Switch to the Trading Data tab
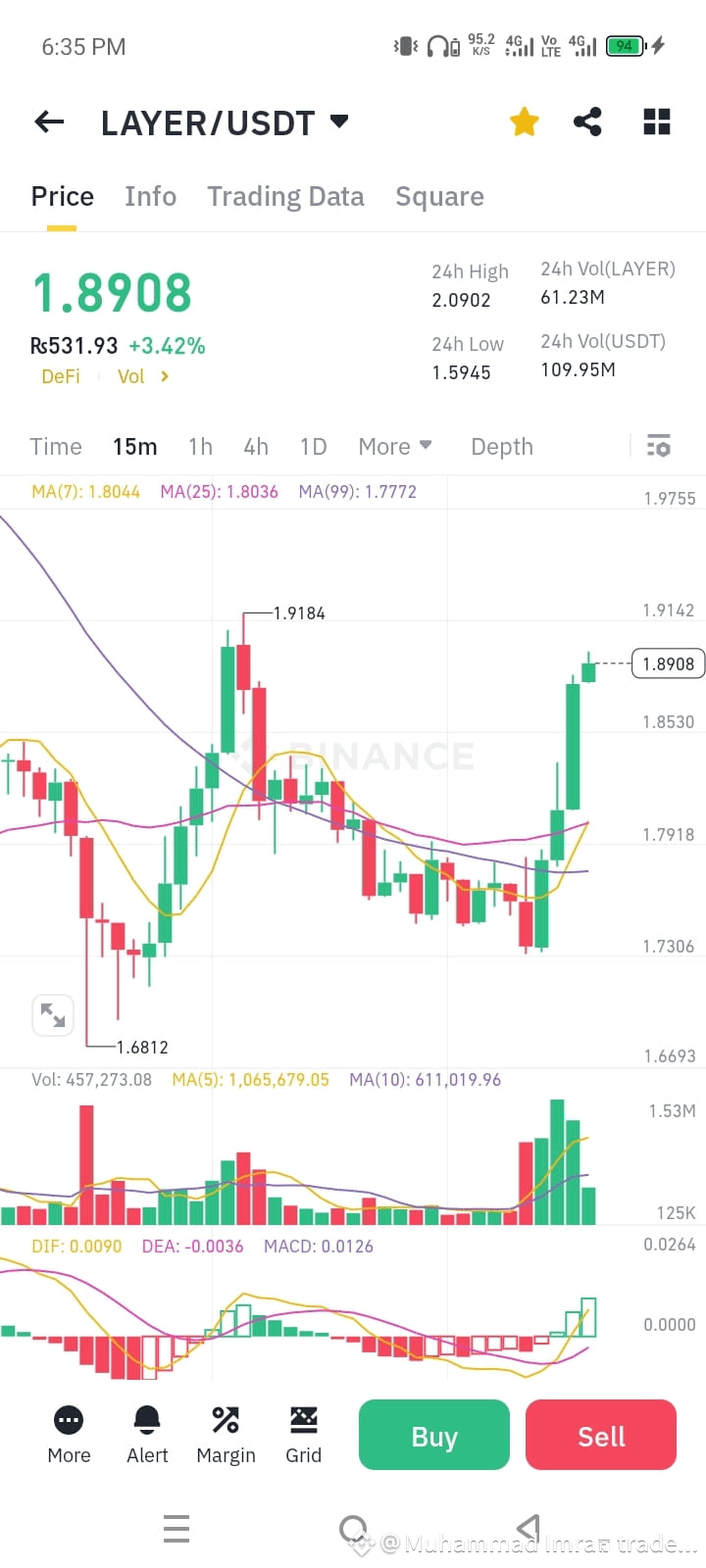The width and height of the screenshot is (706, 1568). (x=285, y=196)
